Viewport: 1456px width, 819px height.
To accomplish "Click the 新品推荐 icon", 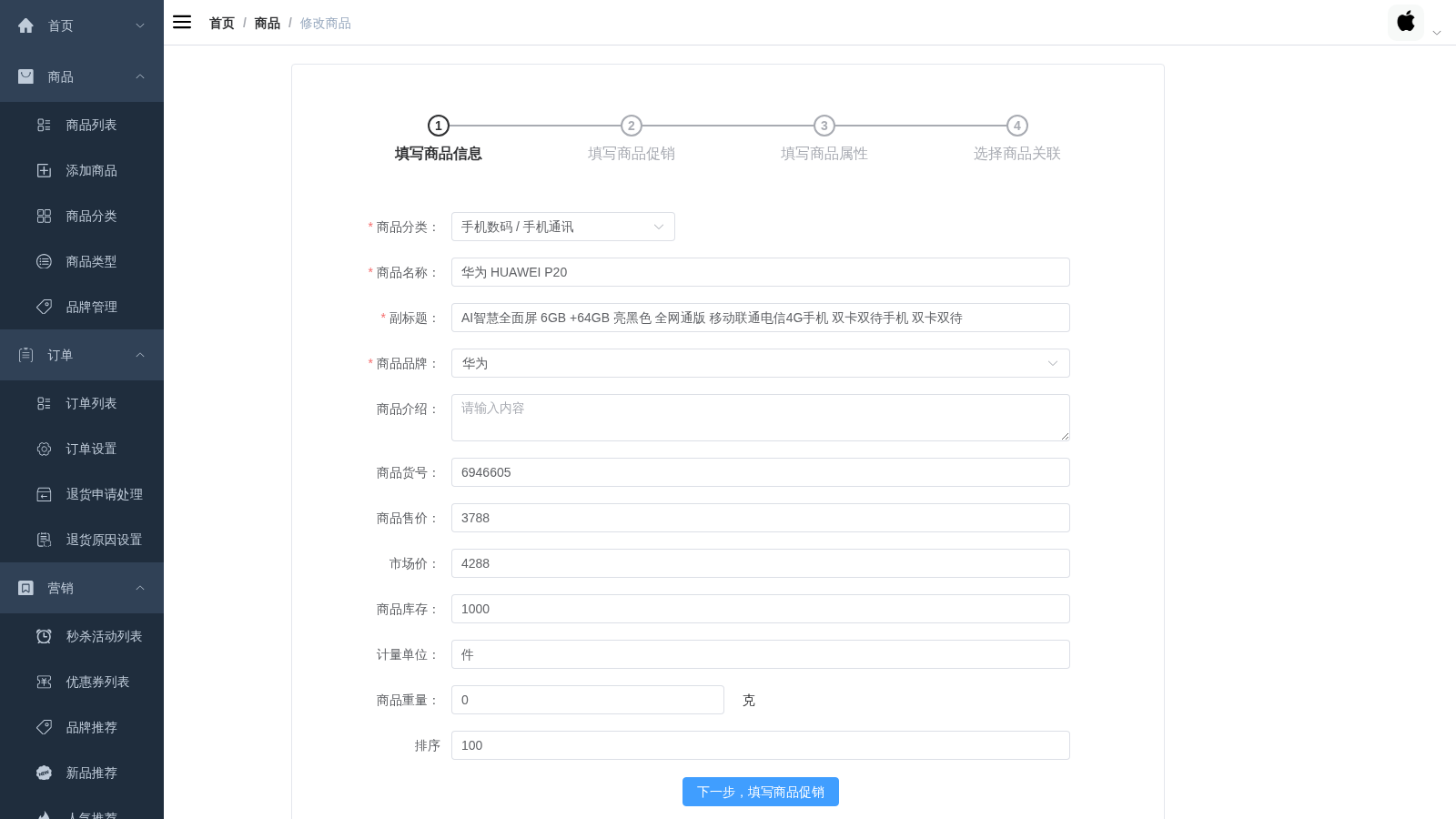I will pyautogui.click(x=44, y=773).
